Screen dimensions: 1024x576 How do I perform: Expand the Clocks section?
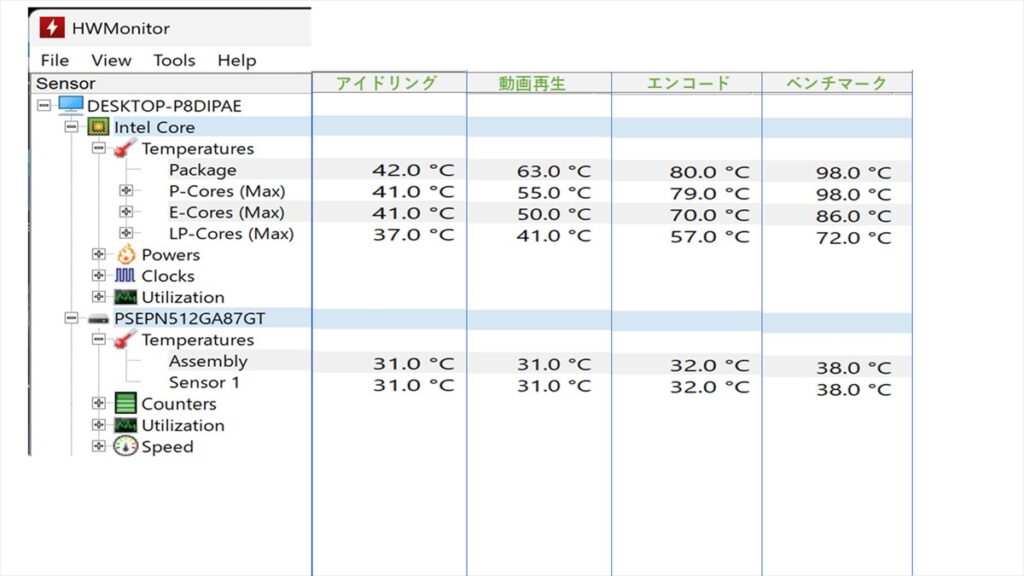99,276
